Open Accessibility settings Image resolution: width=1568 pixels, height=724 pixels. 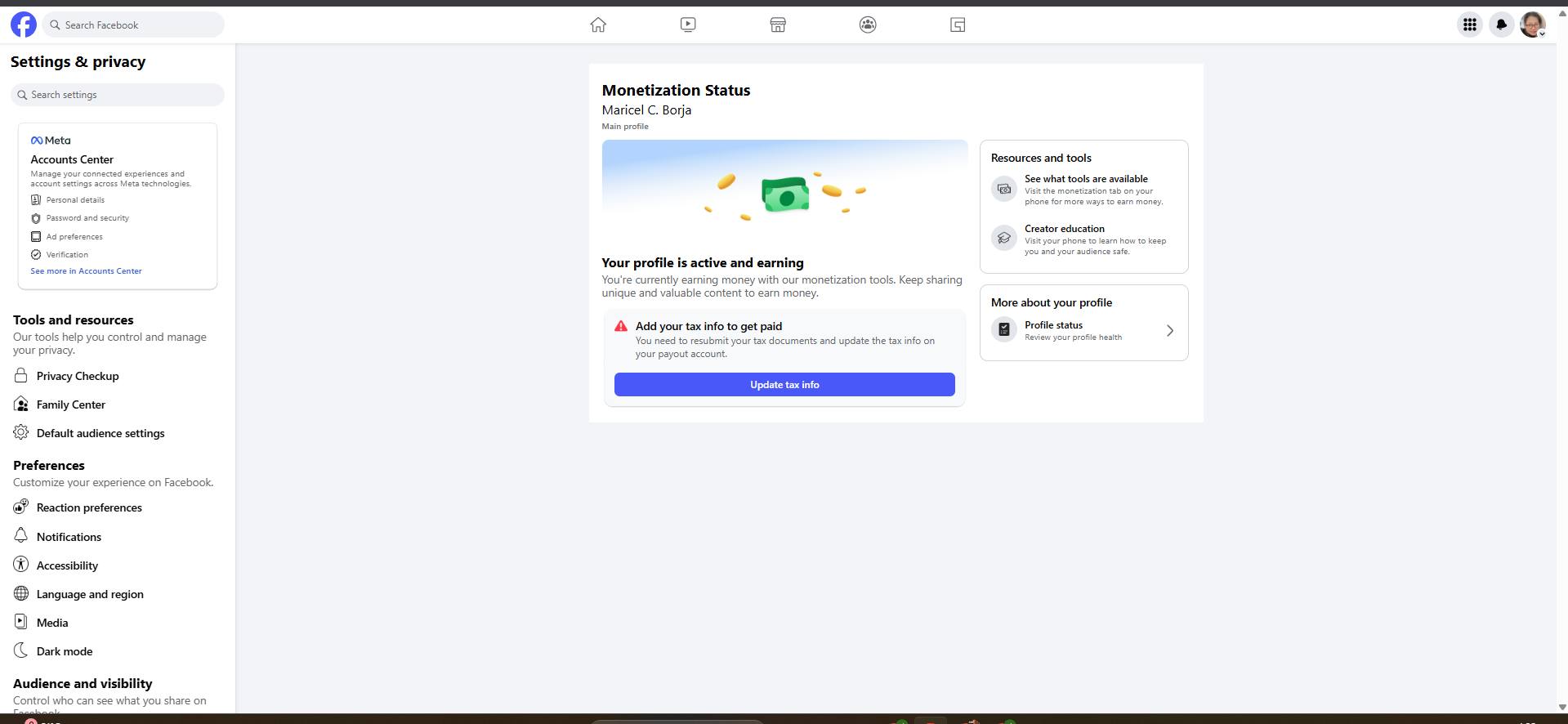click(x=67, y=565)
